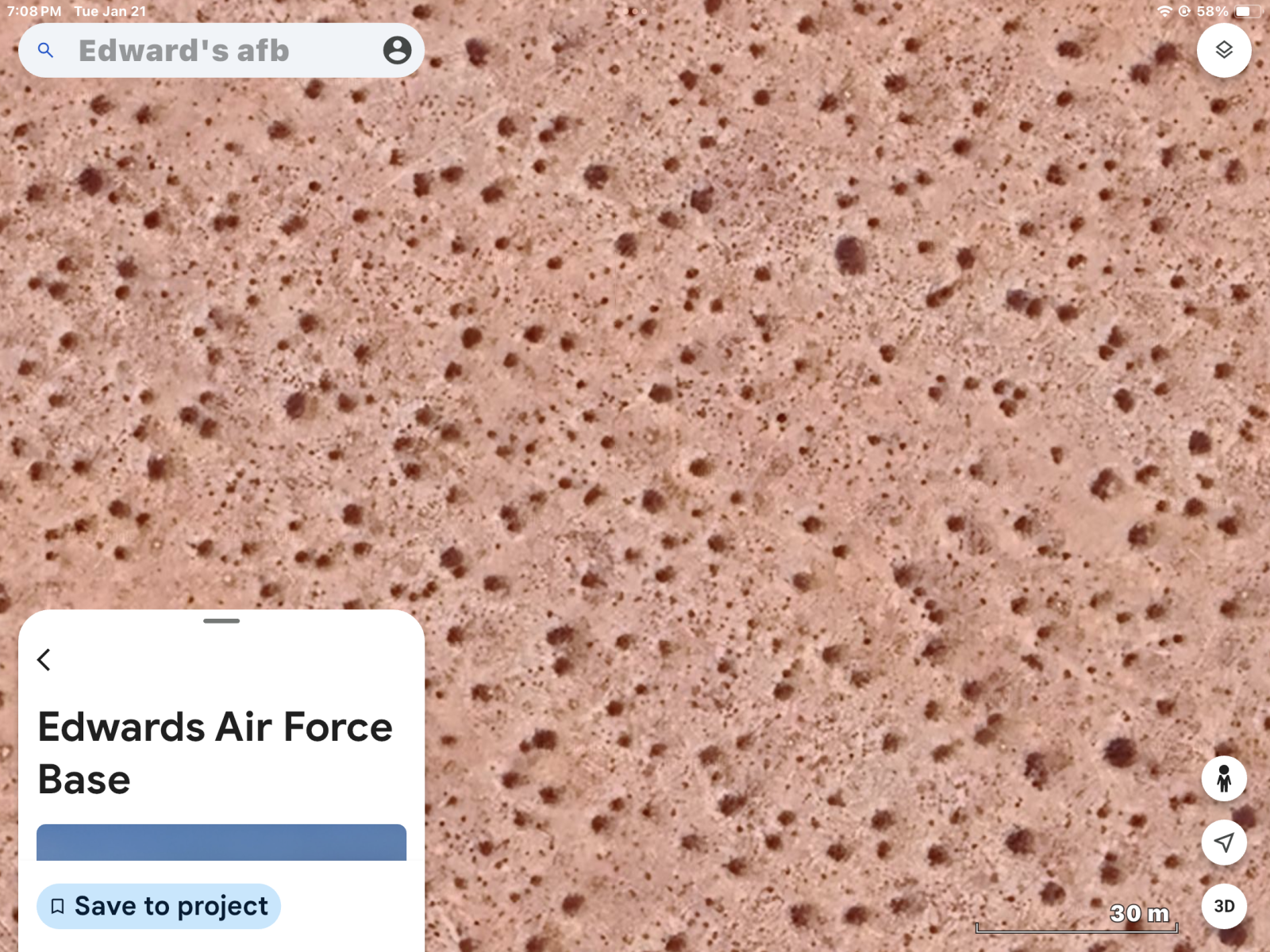This screenshot has width=1270, height=952.
Task: Expand the info panel via drag handle
Action: click(x=221, y=620)
